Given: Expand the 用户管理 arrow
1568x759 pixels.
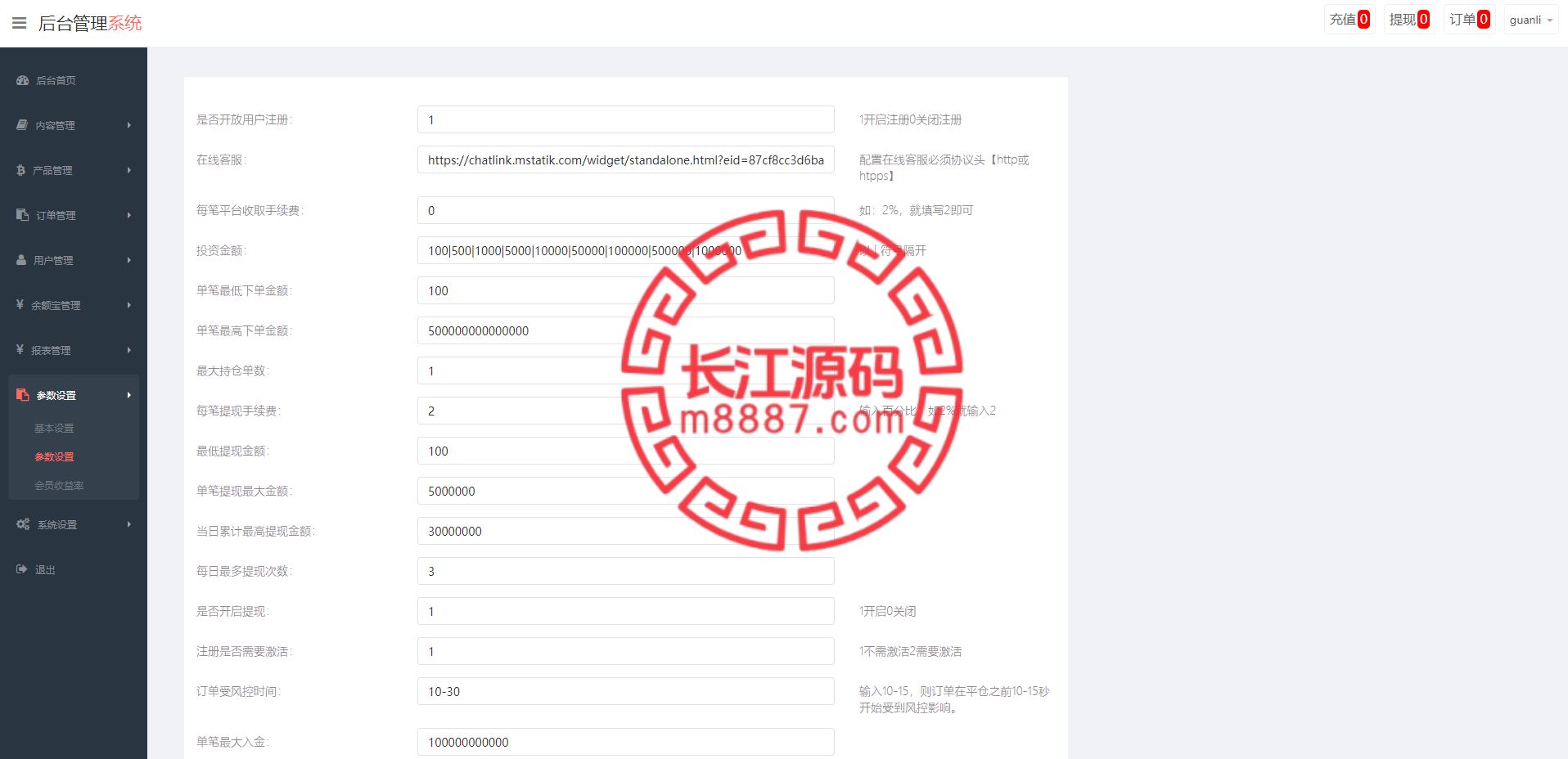Looking at the screenshot, I should coord(129,260).
